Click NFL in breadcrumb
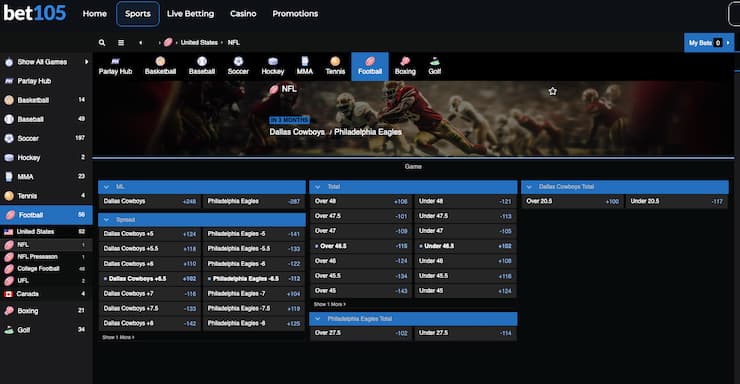740x384 pixels. point(234,42)
